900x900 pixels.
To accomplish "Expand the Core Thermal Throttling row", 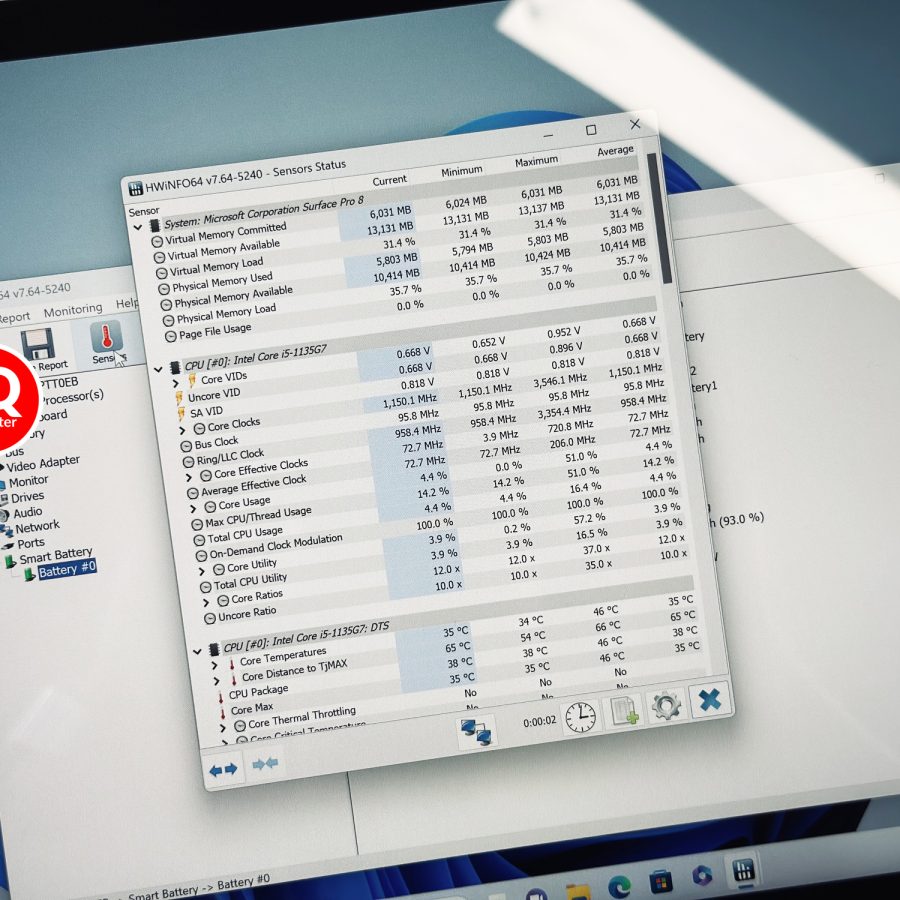I will pyautogui.click(x=223, y=728).
